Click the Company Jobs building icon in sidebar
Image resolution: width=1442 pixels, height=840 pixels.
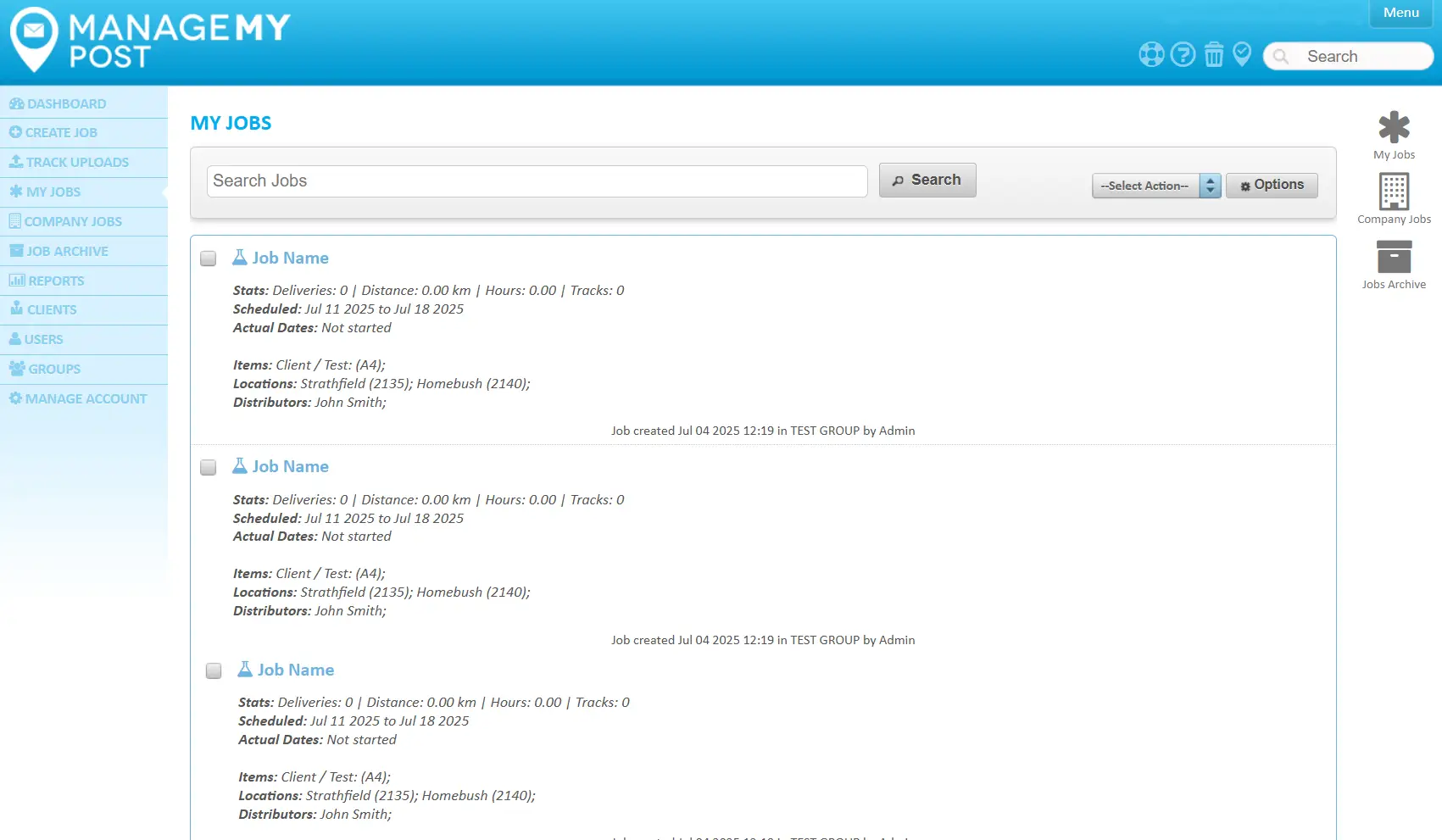point(14,220)
